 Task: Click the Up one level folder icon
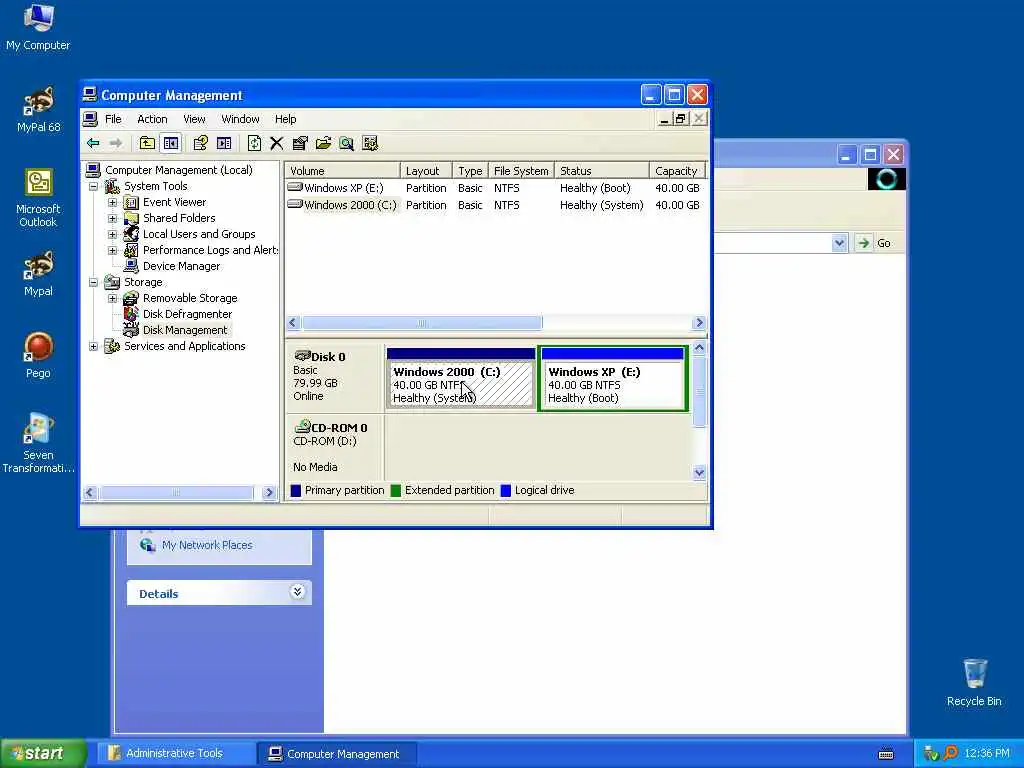click(148, 143)
